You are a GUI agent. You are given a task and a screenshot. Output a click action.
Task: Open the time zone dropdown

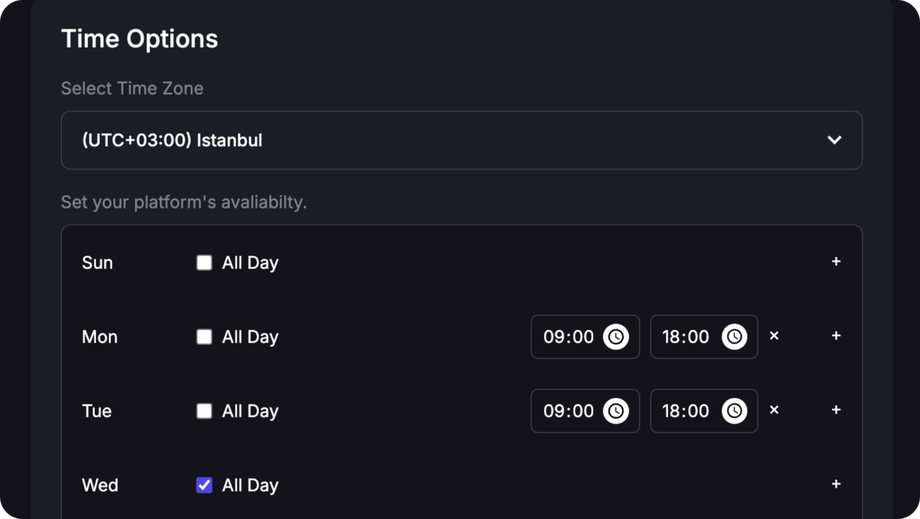pos(460,140)
